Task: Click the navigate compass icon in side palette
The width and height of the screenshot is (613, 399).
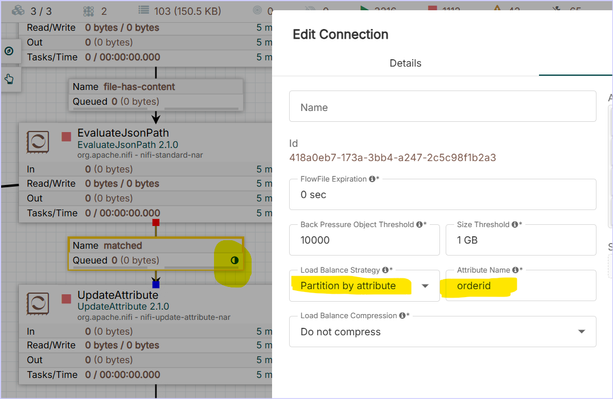Action: (x=9, y=51)
